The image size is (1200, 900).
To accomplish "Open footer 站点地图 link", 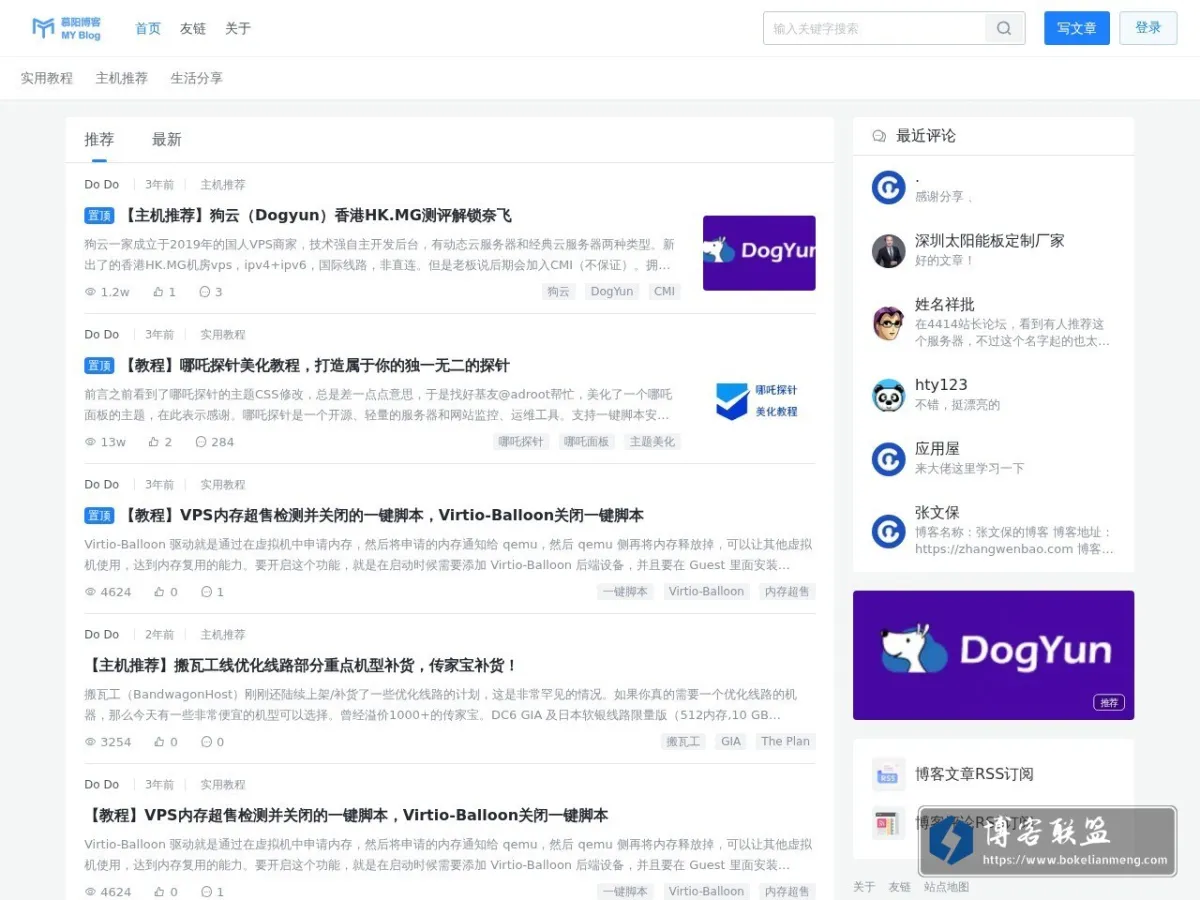I will 946,887.
